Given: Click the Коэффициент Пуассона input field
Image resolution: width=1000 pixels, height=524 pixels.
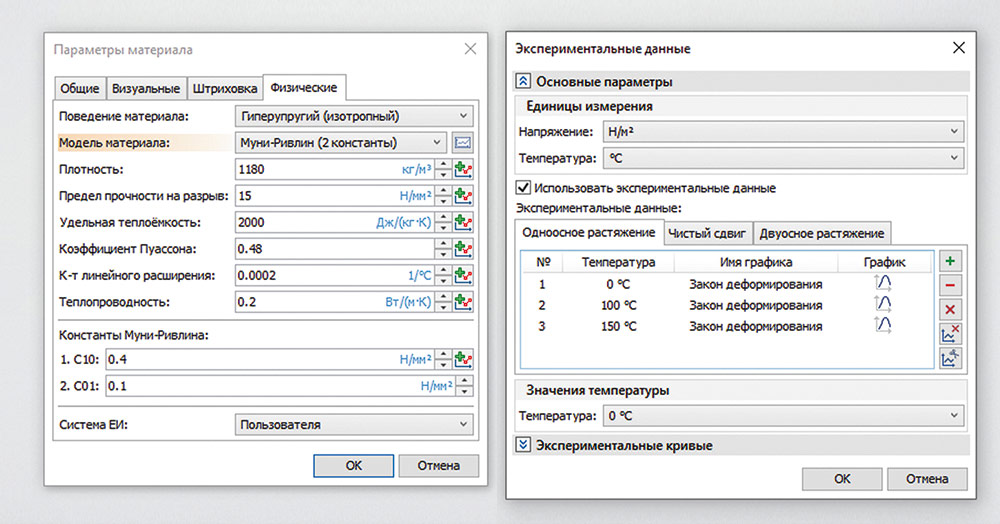Looking at the screenshot, I should pos(334,248).
